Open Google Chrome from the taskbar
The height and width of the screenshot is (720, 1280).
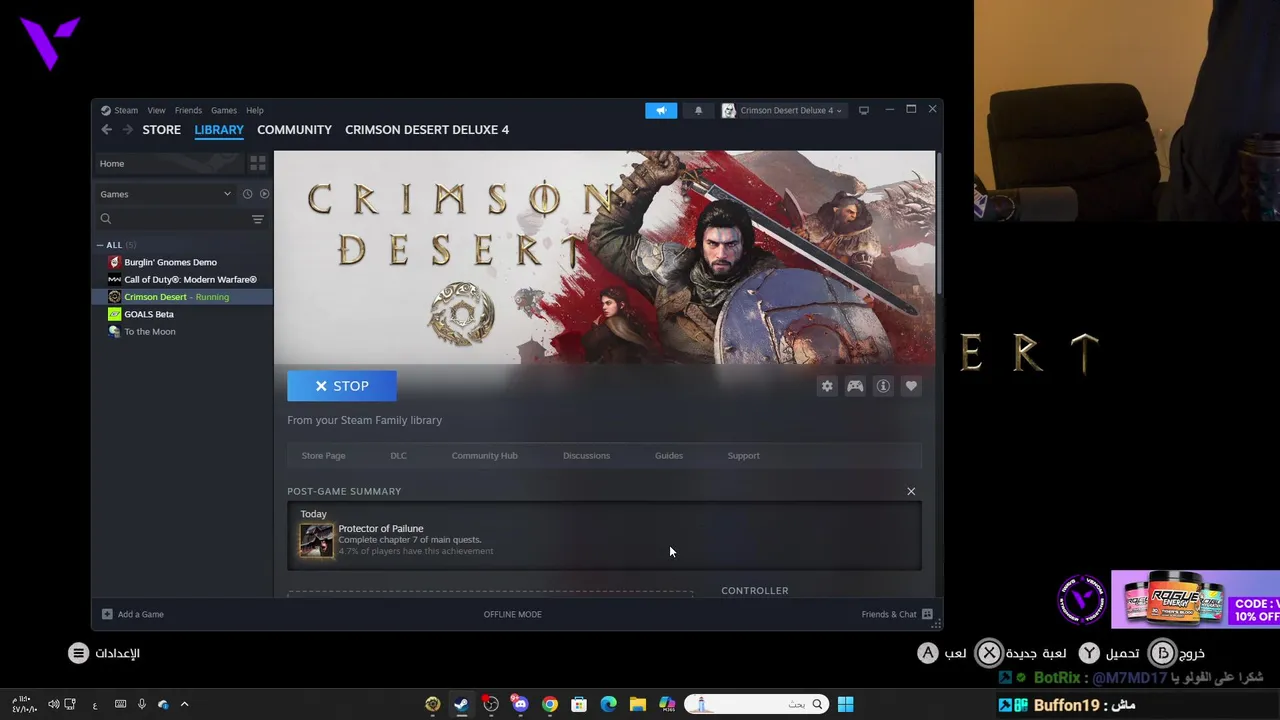point(549,704)
